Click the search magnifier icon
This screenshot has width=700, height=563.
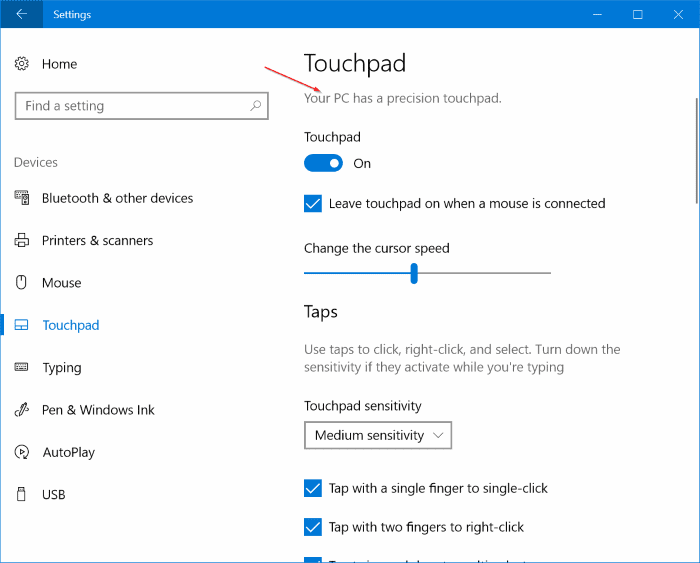click(x=255, y=106)
